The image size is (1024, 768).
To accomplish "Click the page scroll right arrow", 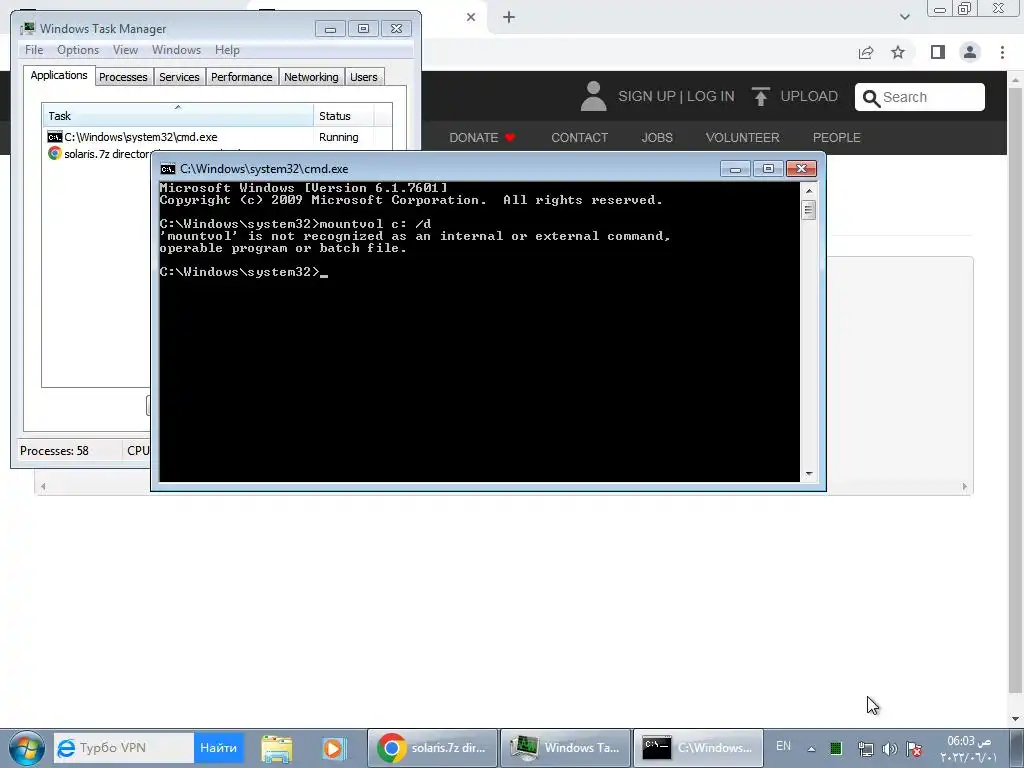I will tap(965, 487).
